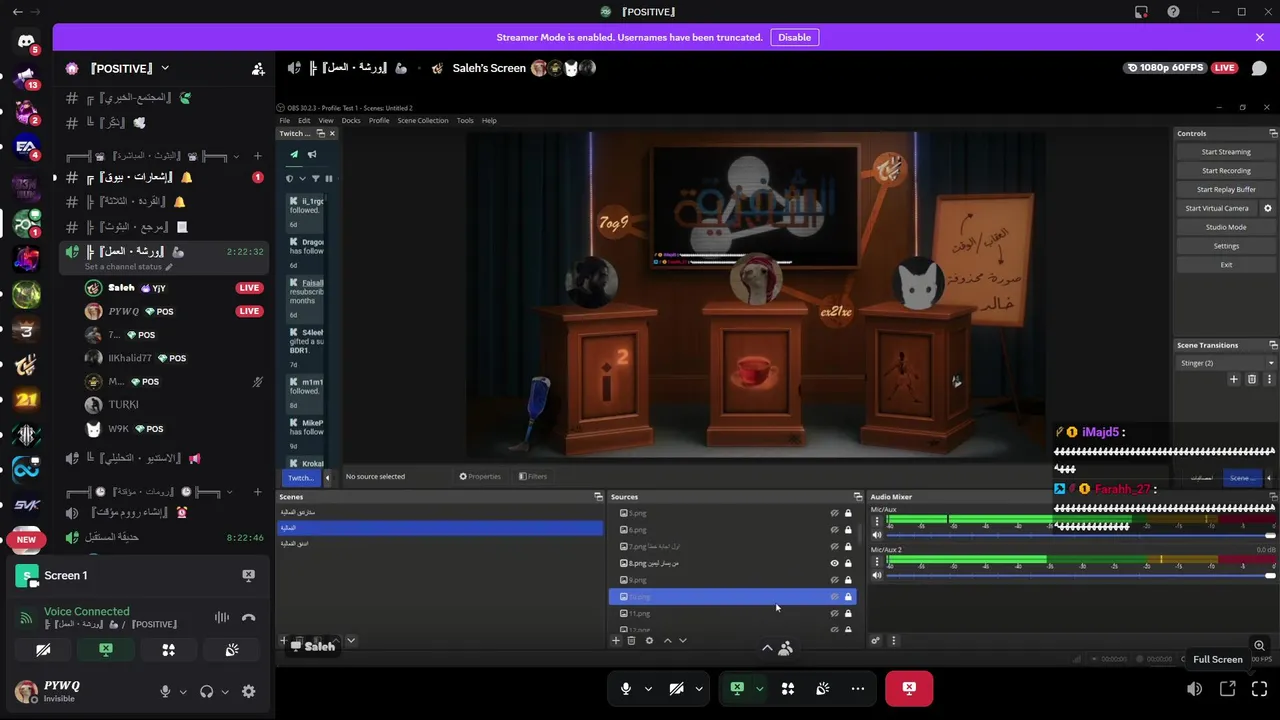Create channel plus icon beside البثوث المباشرة category

257,156
